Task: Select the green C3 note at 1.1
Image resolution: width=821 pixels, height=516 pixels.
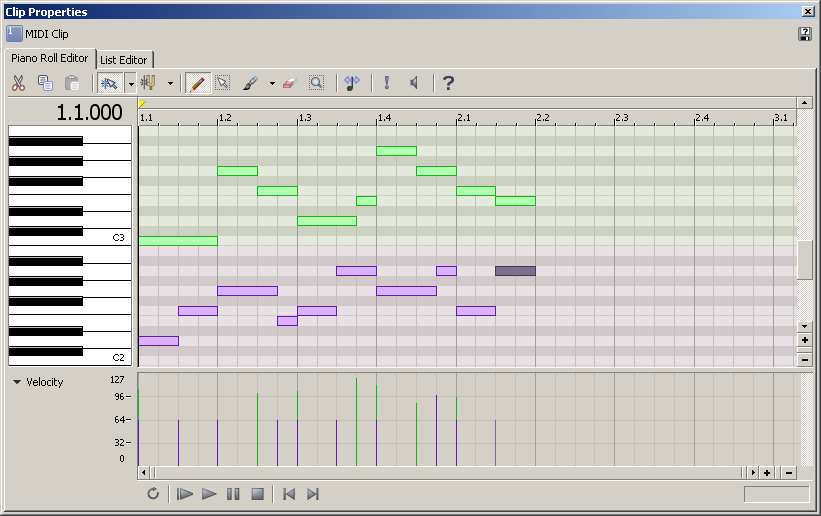Action: point(178,241)
